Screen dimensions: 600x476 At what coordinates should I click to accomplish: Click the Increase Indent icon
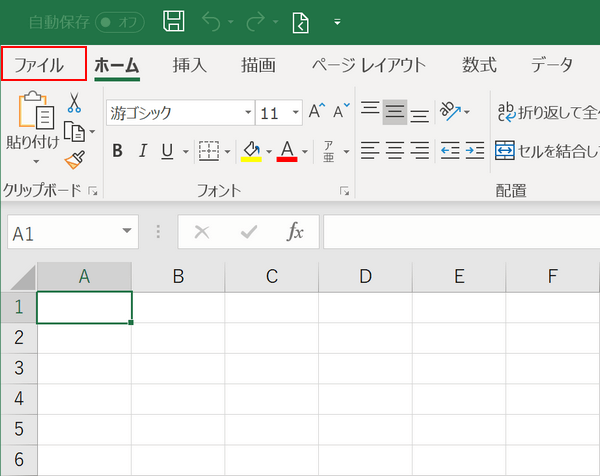point(475,151)
